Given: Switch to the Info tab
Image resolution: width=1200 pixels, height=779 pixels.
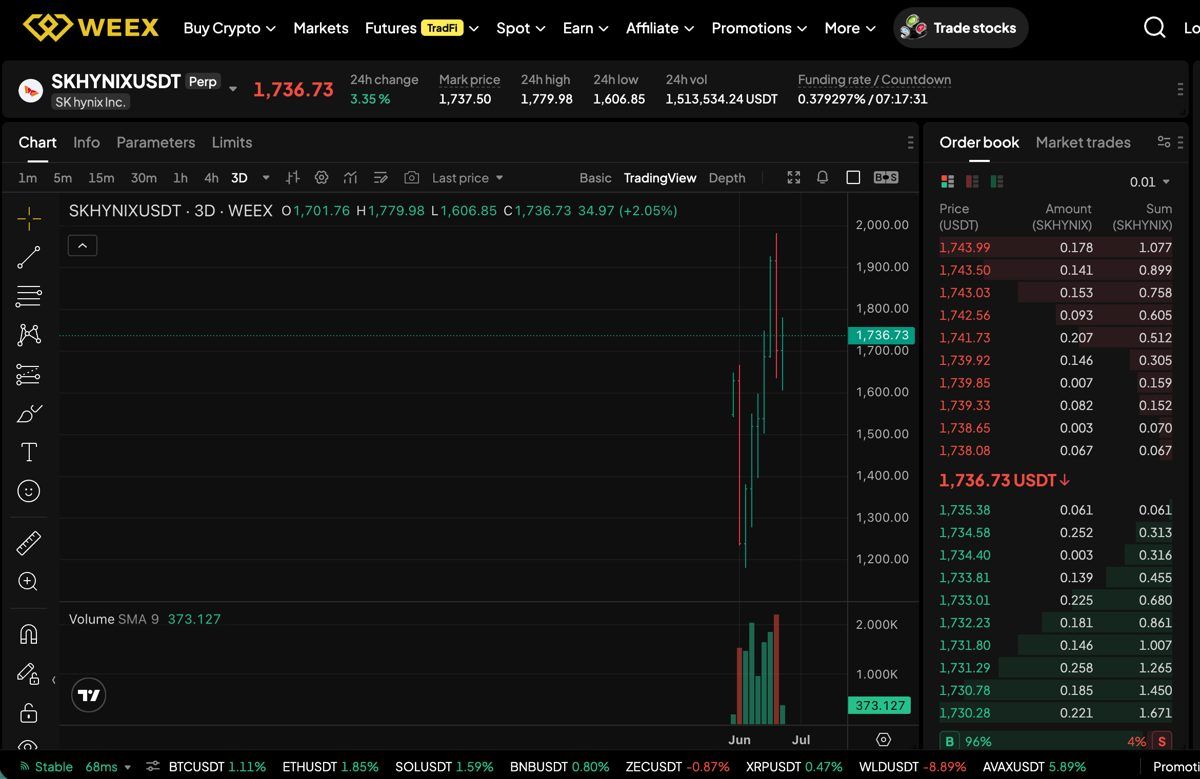Looking at the screenshot, I should coord(86,142).
